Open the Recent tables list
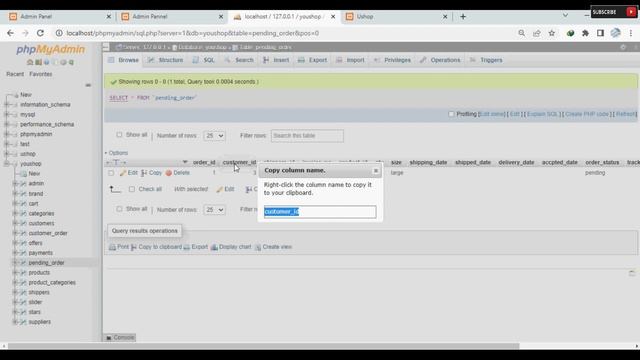 pyautogui.click(x=15, y=74)
